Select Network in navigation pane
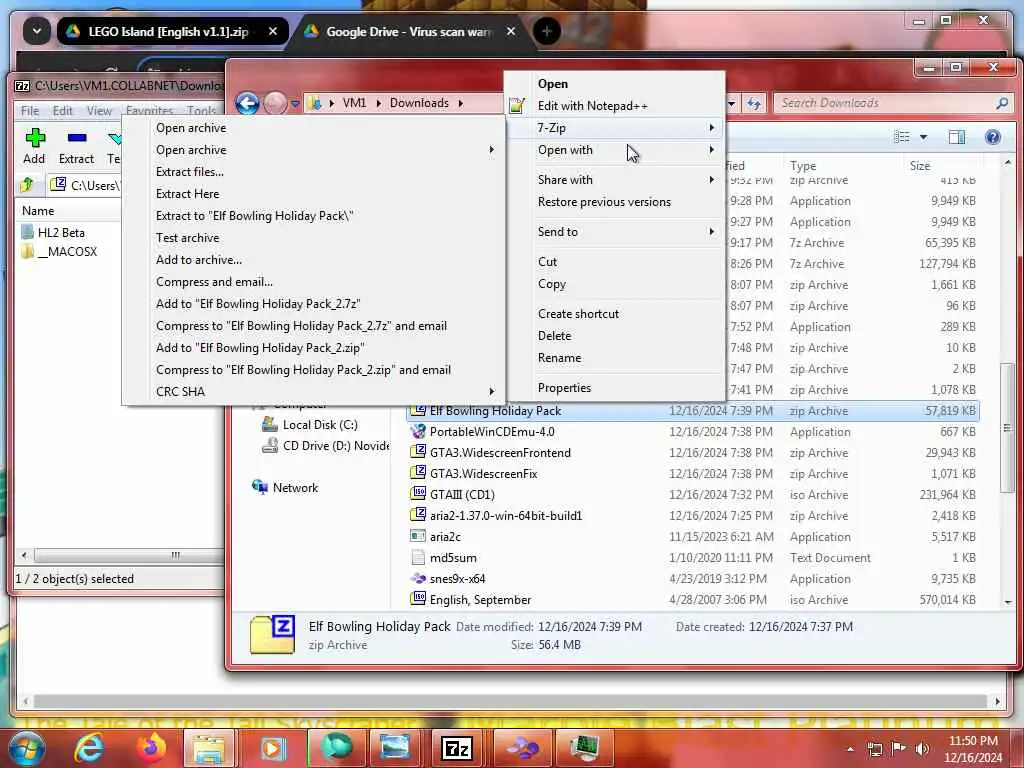1024x768 pixels. pos(285,488)
